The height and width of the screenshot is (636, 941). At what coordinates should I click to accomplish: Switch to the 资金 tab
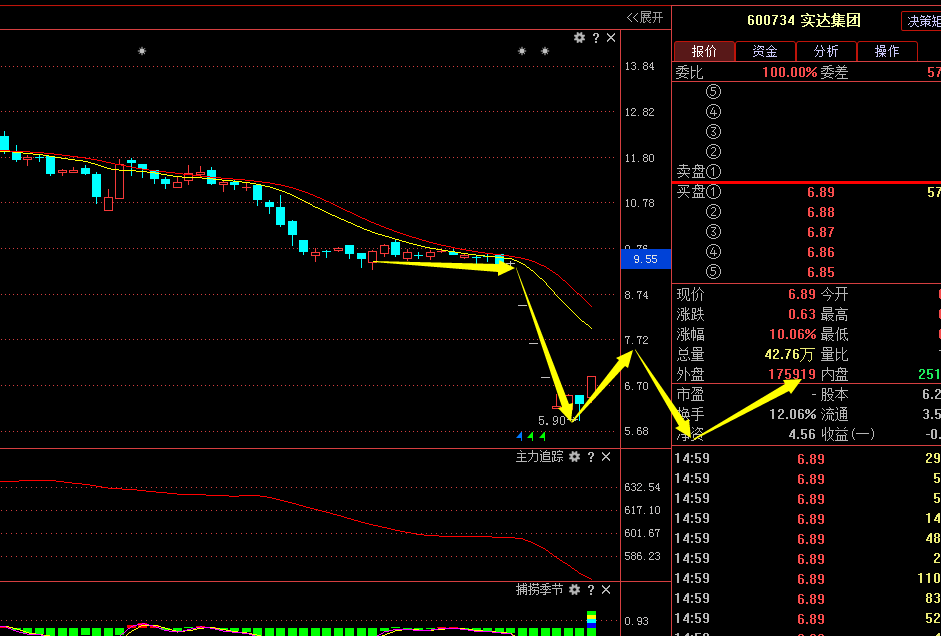(x=765, y=51)
